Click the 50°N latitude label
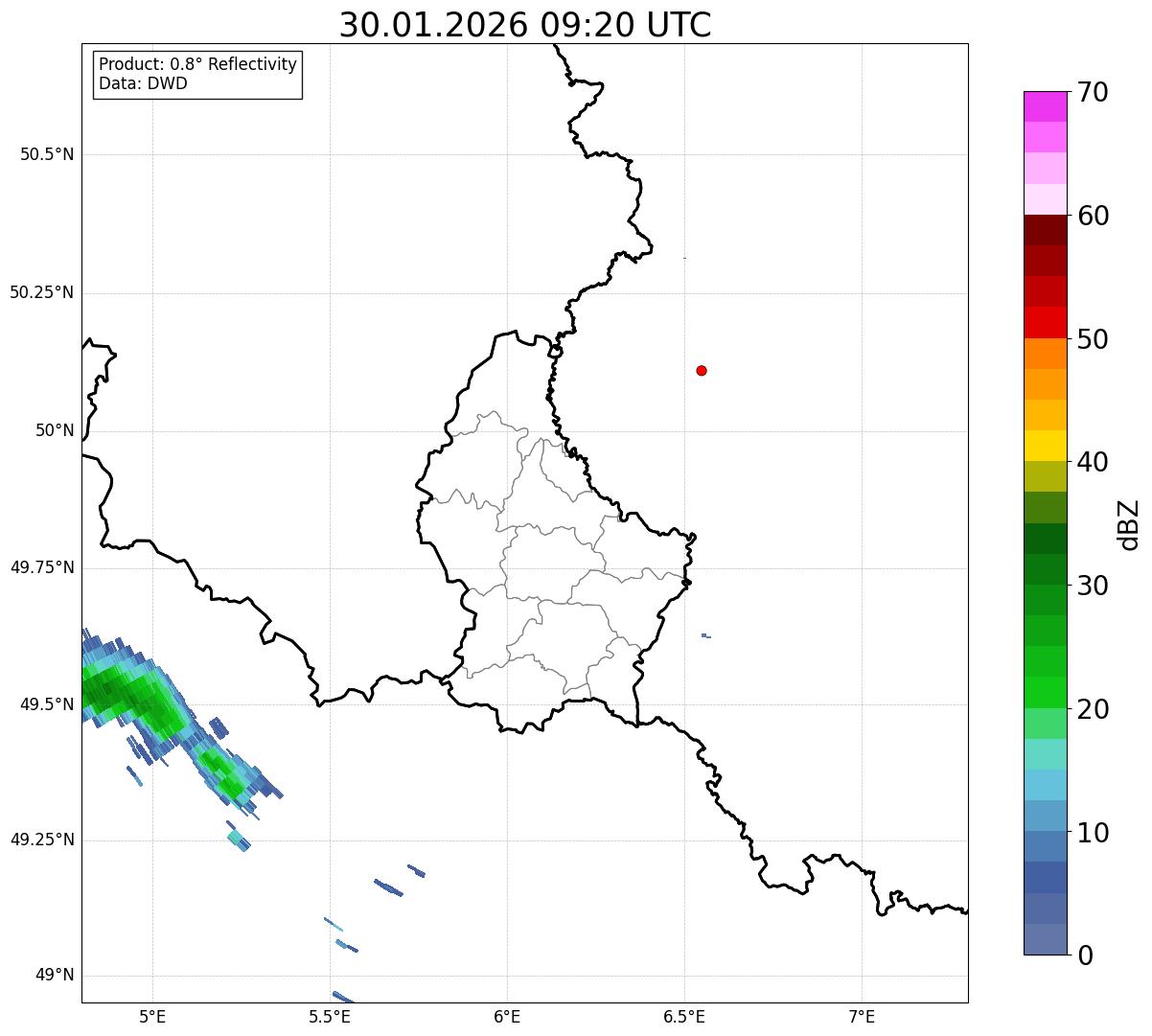1152x1036 pixels. coord(55,430)
